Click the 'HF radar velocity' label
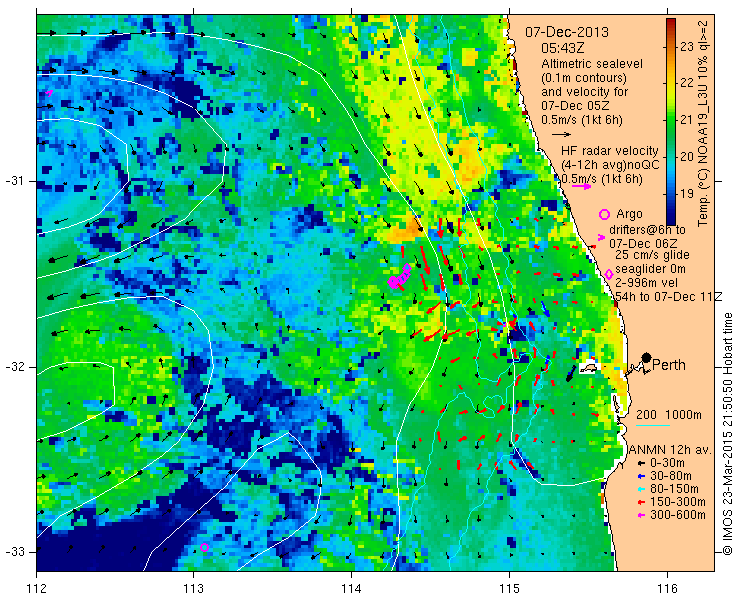Screen dimensions: 740x600 click(x=609, y=151)
